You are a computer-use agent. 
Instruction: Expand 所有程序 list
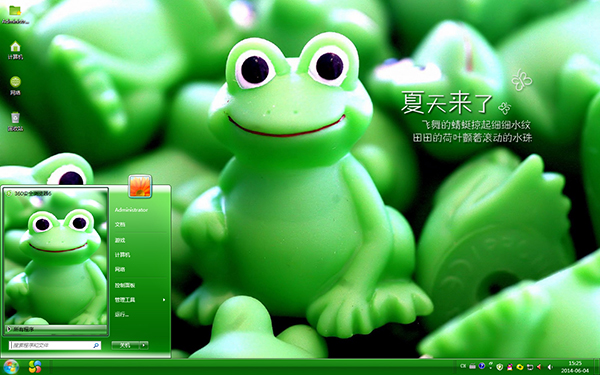tap(56, 329)
